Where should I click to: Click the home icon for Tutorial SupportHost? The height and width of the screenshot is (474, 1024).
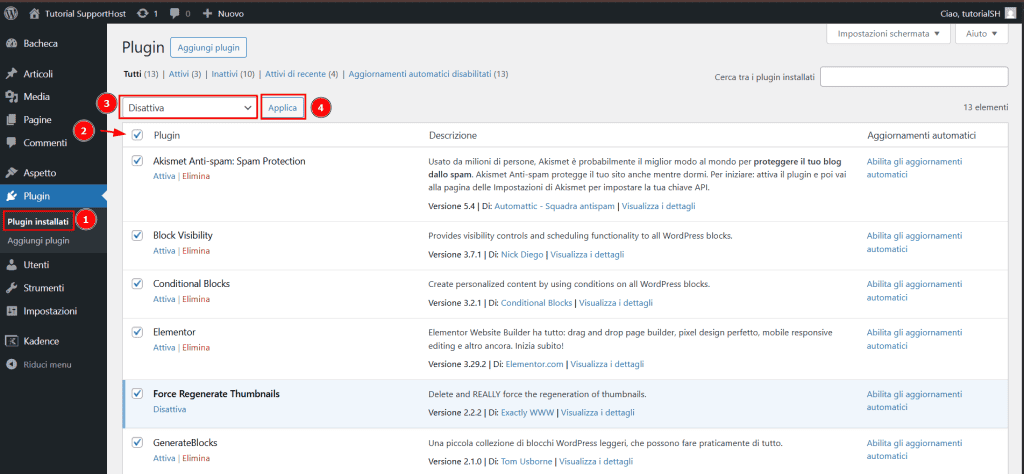coord(35,13)
